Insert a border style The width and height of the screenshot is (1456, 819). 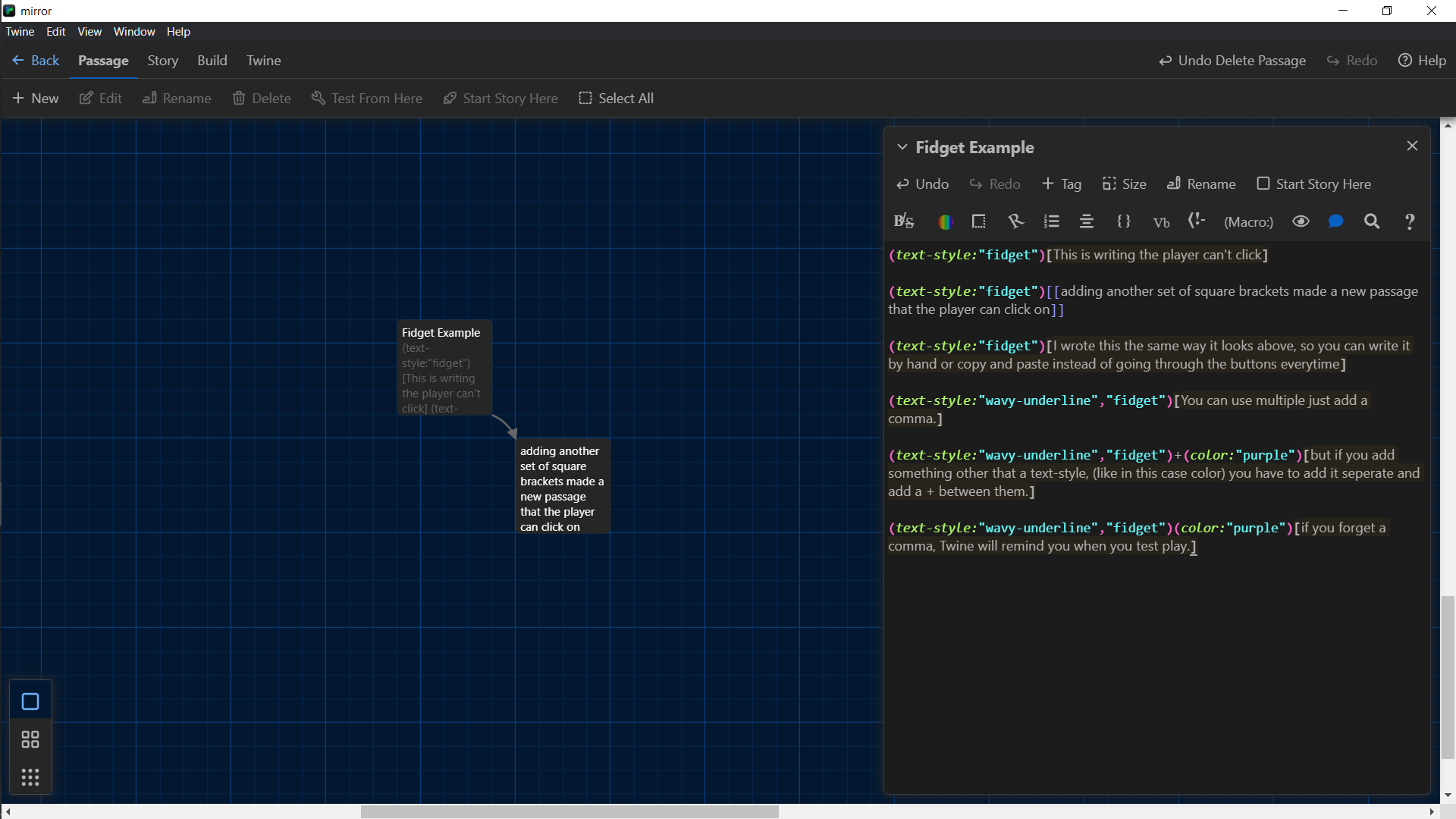[x=978, y=221]
